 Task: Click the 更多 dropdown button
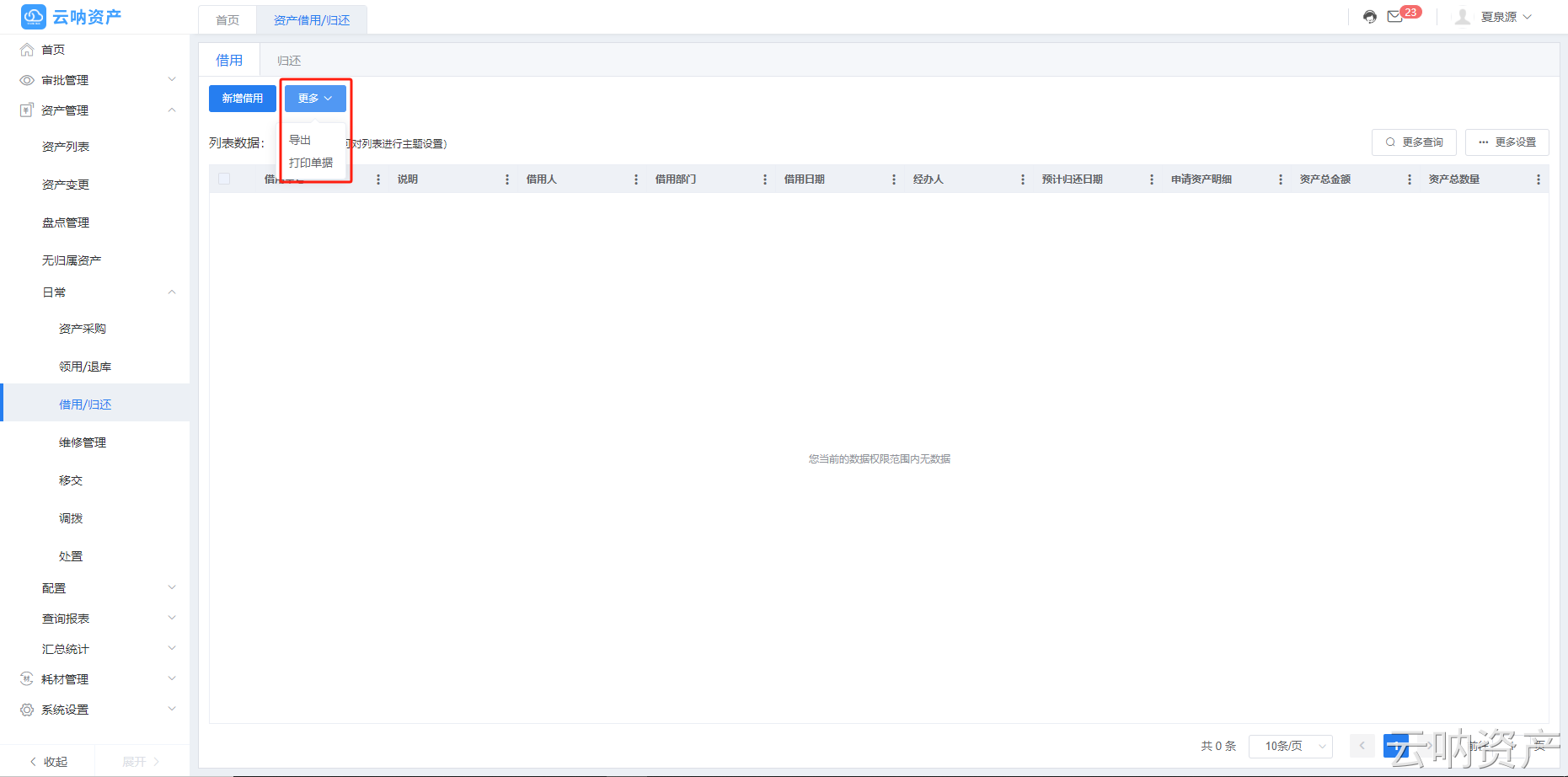(315, 99)
